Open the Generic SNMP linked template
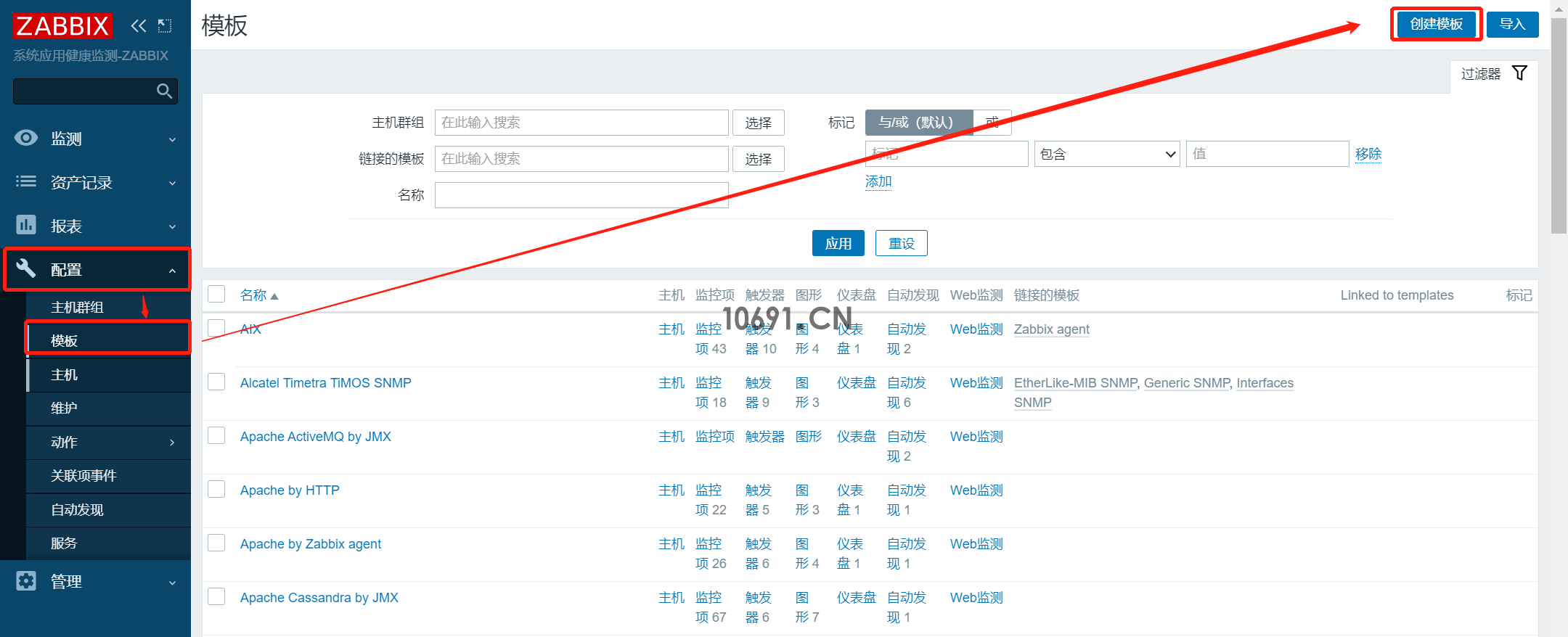The image size is (1568, 637). tap(1187, 382)
